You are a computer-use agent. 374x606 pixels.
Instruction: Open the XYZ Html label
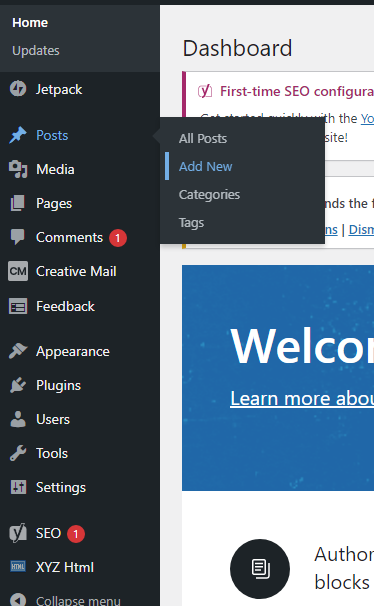[65, 567]
